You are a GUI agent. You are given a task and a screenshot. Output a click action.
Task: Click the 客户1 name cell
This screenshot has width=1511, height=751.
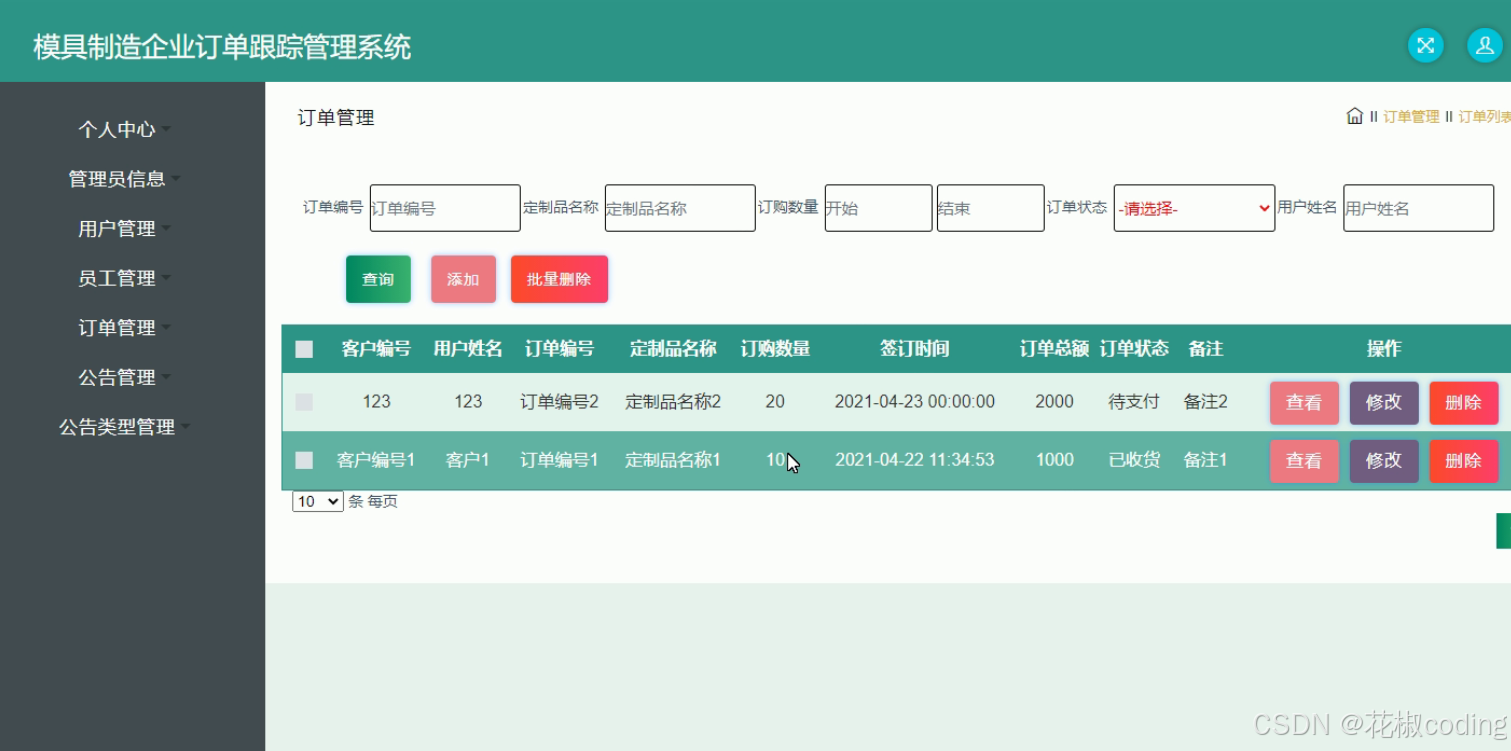pyautogui.click(x=468, y=460)
